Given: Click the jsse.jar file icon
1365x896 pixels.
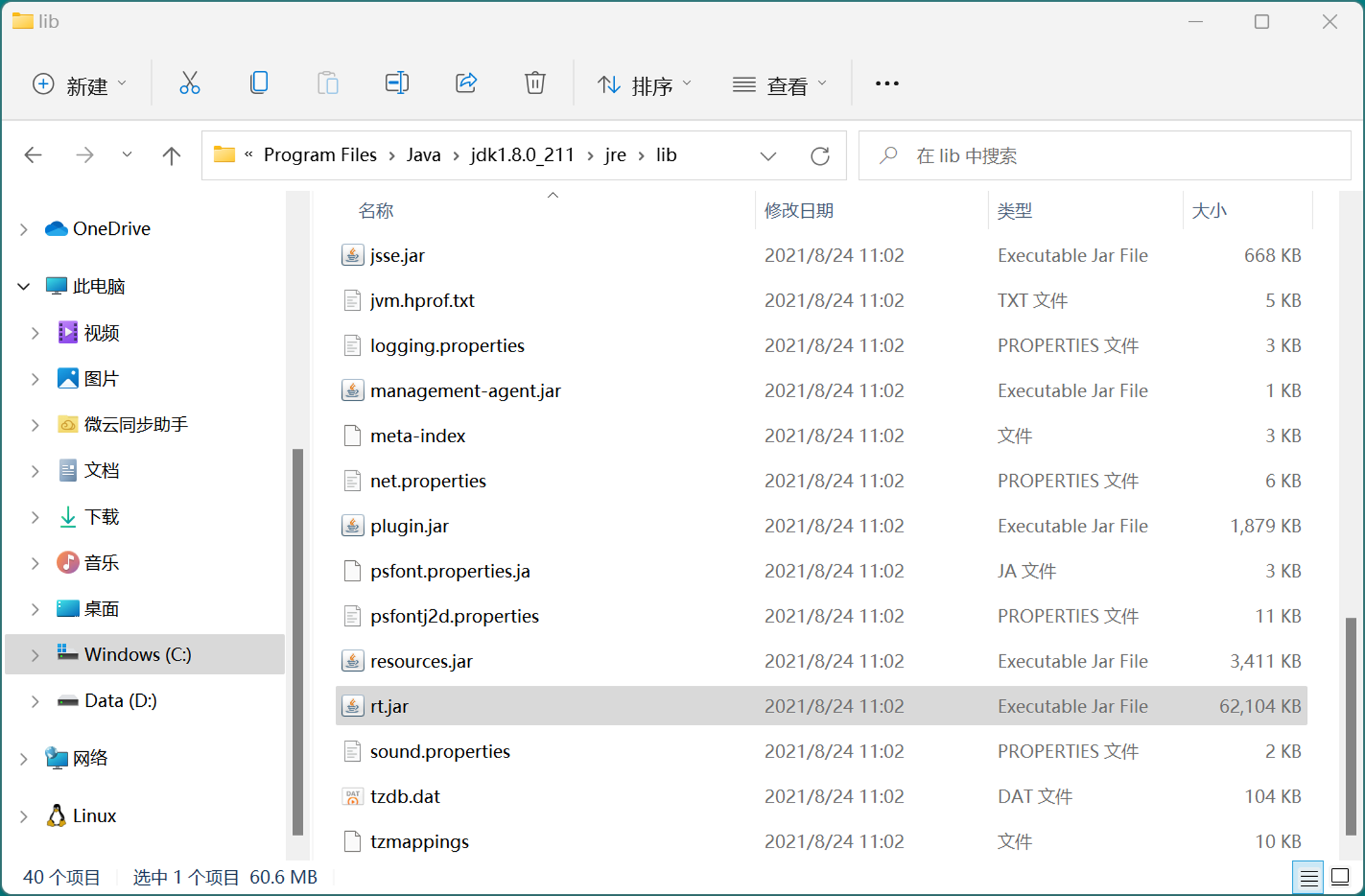Looking at the screenshot, I should point(352,255).
